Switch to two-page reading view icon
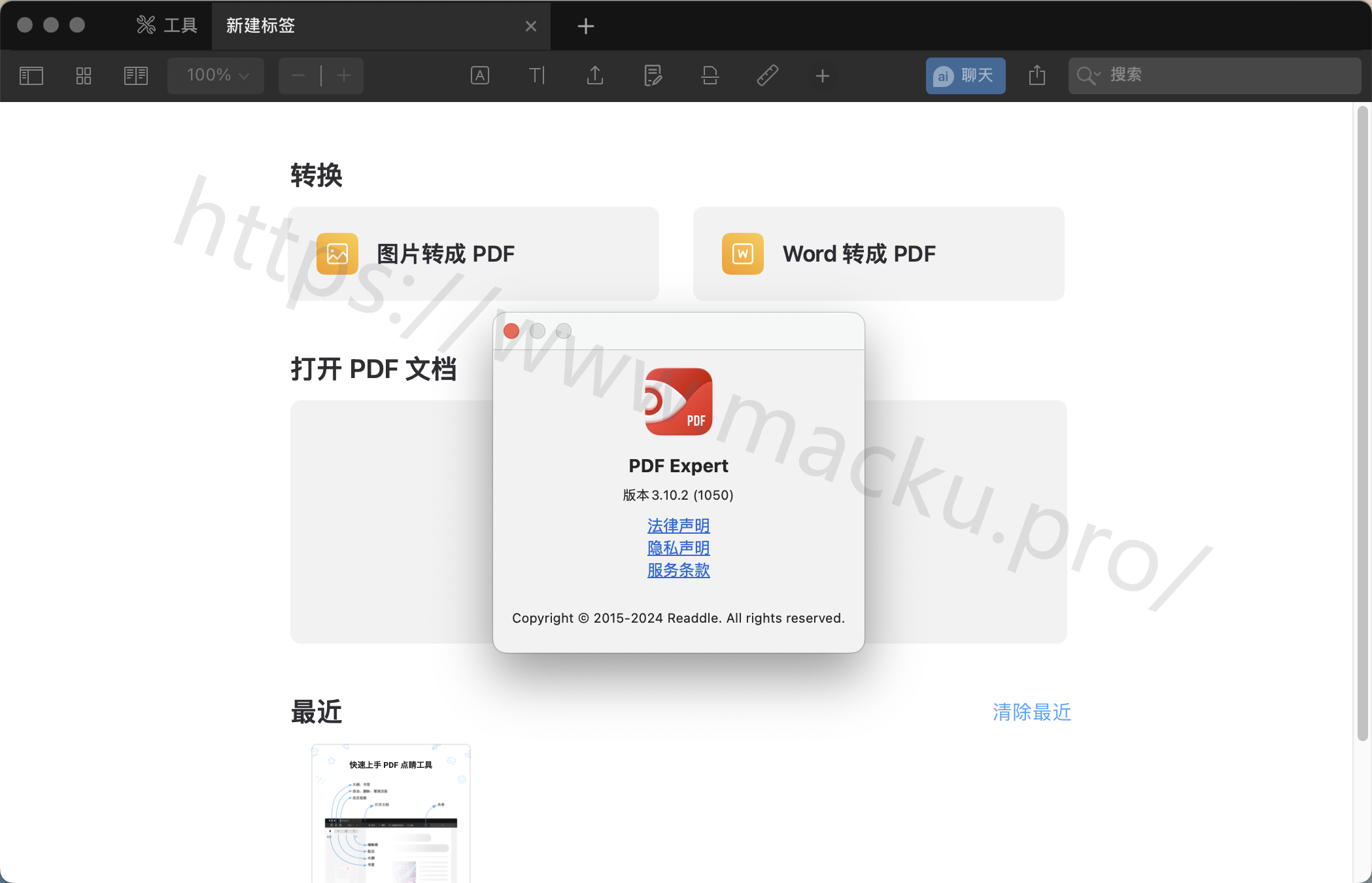 [x=136, y=76]
